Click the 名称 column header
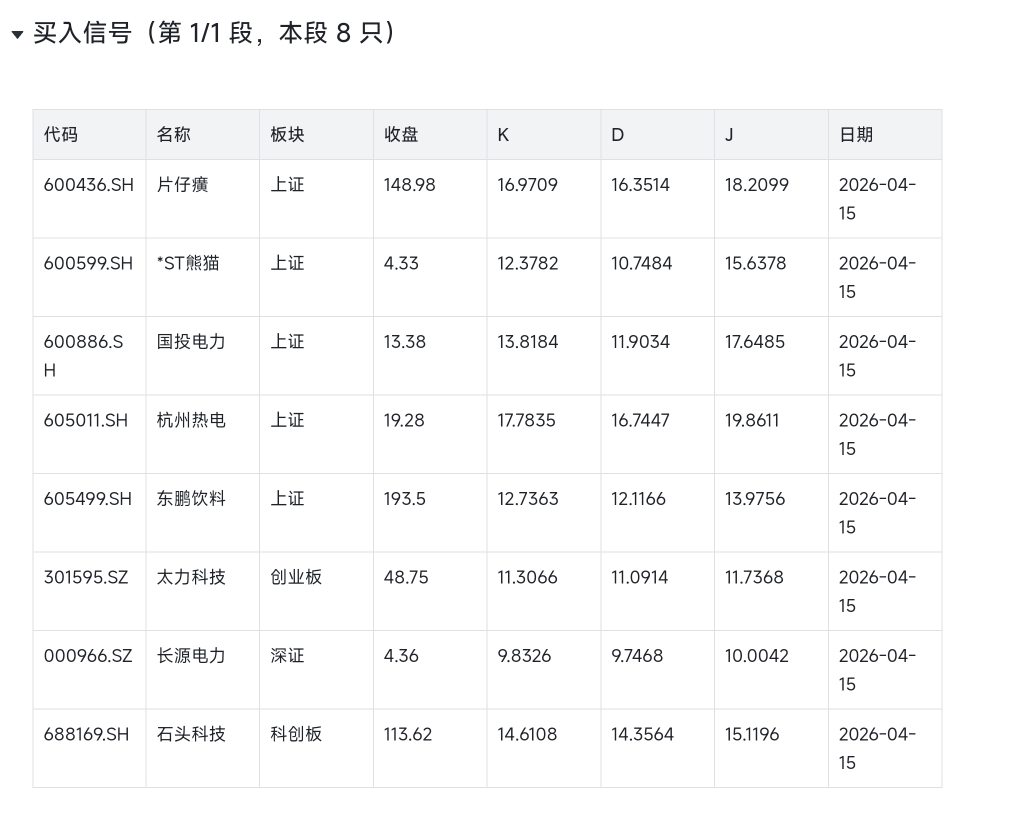The image size is (1016, 820). point(174,134)
